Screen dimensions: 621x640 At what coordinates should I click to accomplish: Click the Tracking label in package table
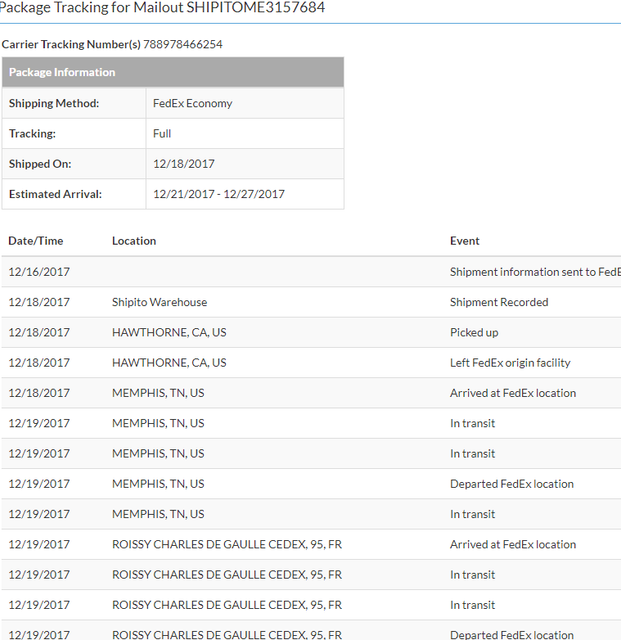pyautogui.click(x=32, y=133)
